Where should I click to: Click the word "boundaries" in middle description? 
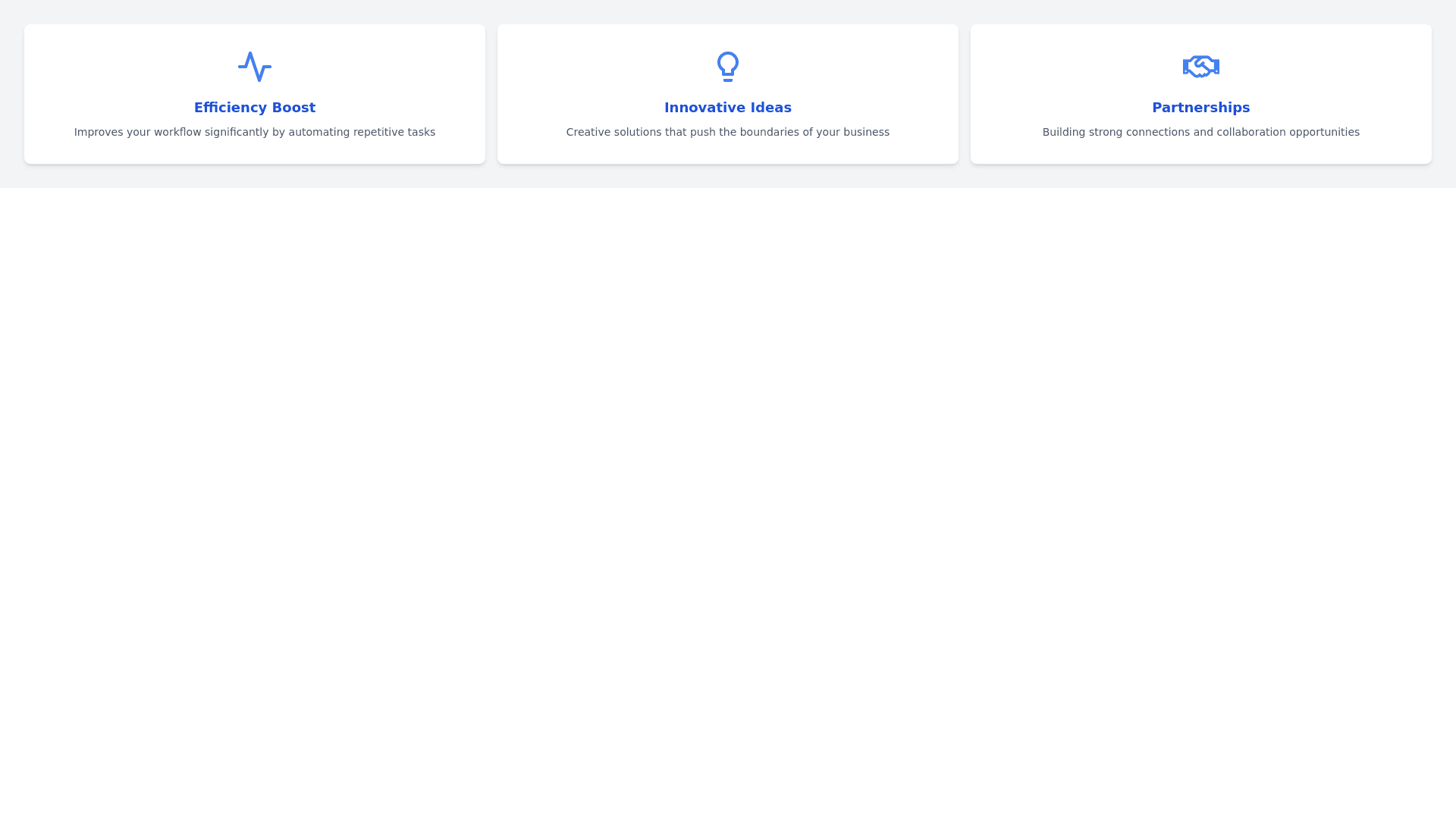coord(769,132)
